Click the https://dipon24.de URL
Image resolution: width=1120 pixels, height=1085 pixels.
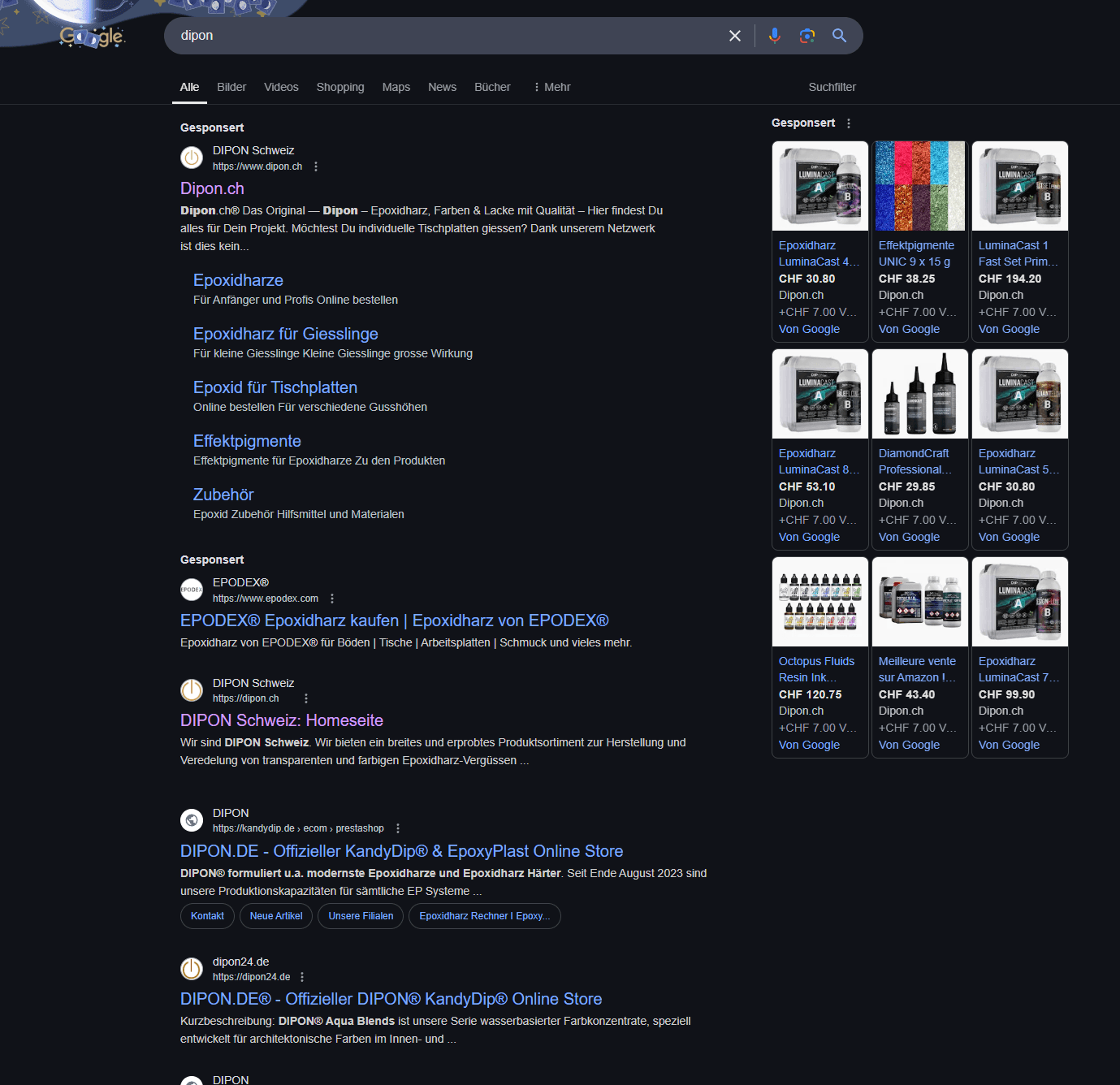[252, 977]
